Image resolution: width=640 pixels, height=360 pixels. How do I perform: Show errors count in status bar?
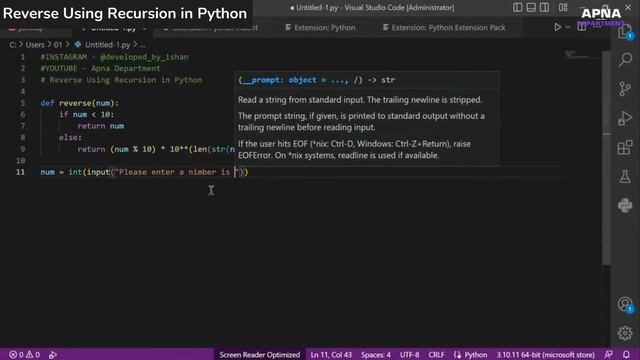click(16, 354)
